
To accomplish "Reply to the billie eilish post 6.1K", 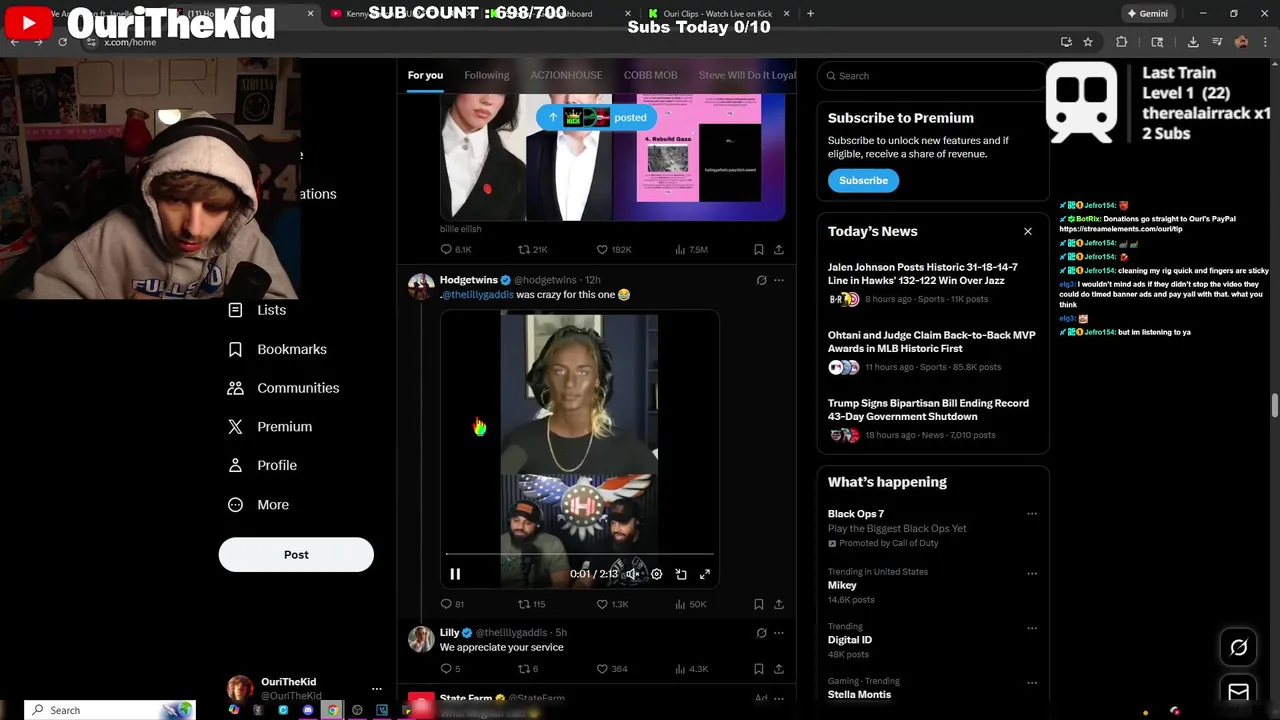I will (x=456, y=250).
